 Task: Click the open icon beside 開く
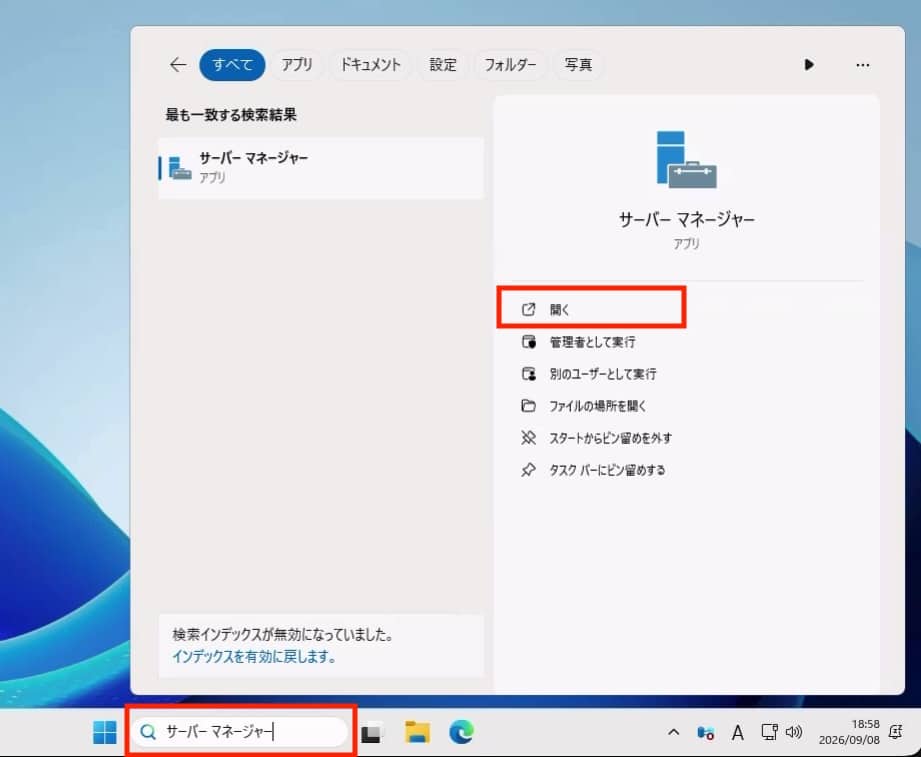point(529,309)
